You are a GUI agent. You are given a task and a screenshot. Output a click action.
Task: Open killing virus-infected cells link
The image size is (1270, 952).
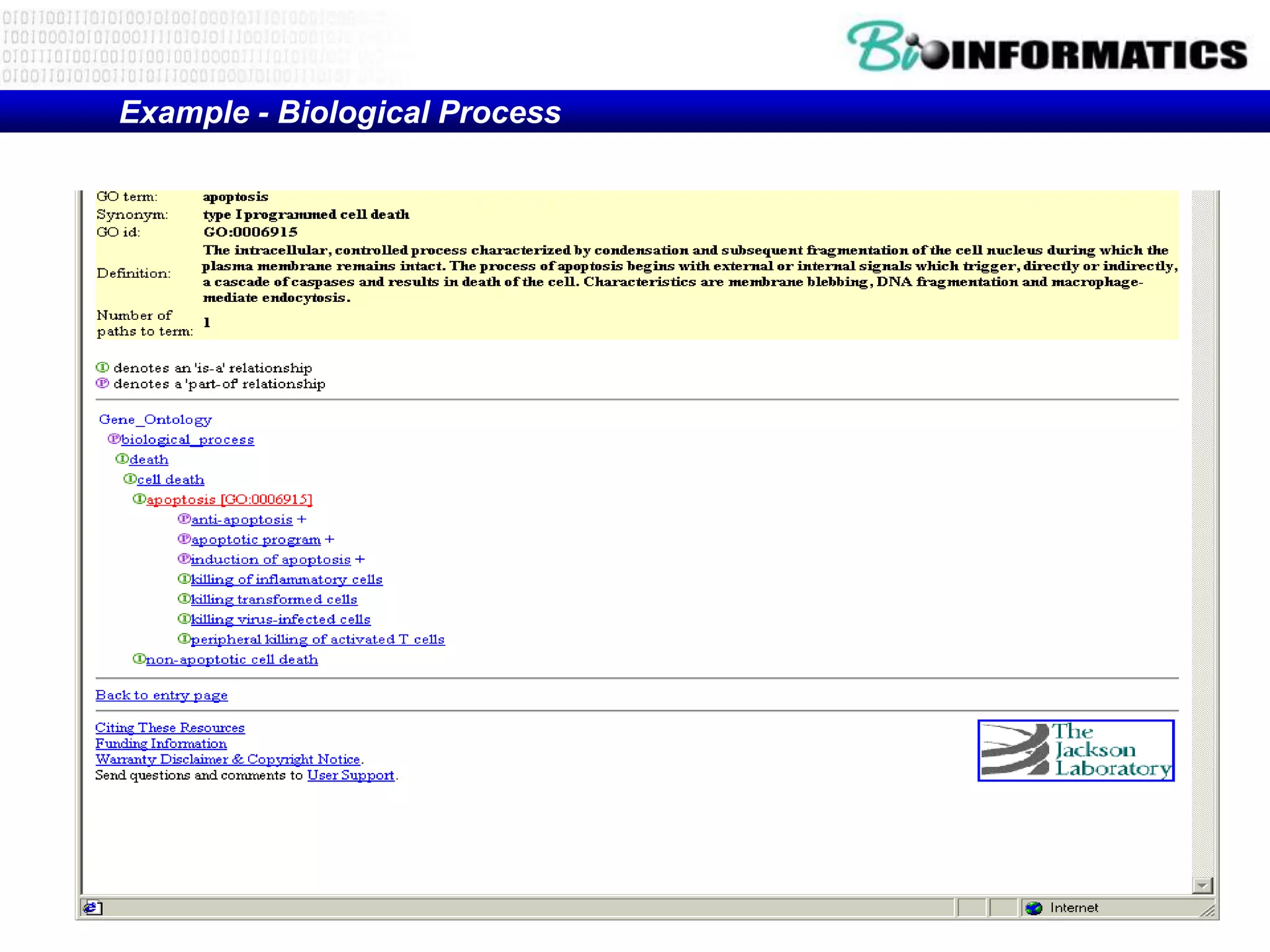tap(280, 620)
